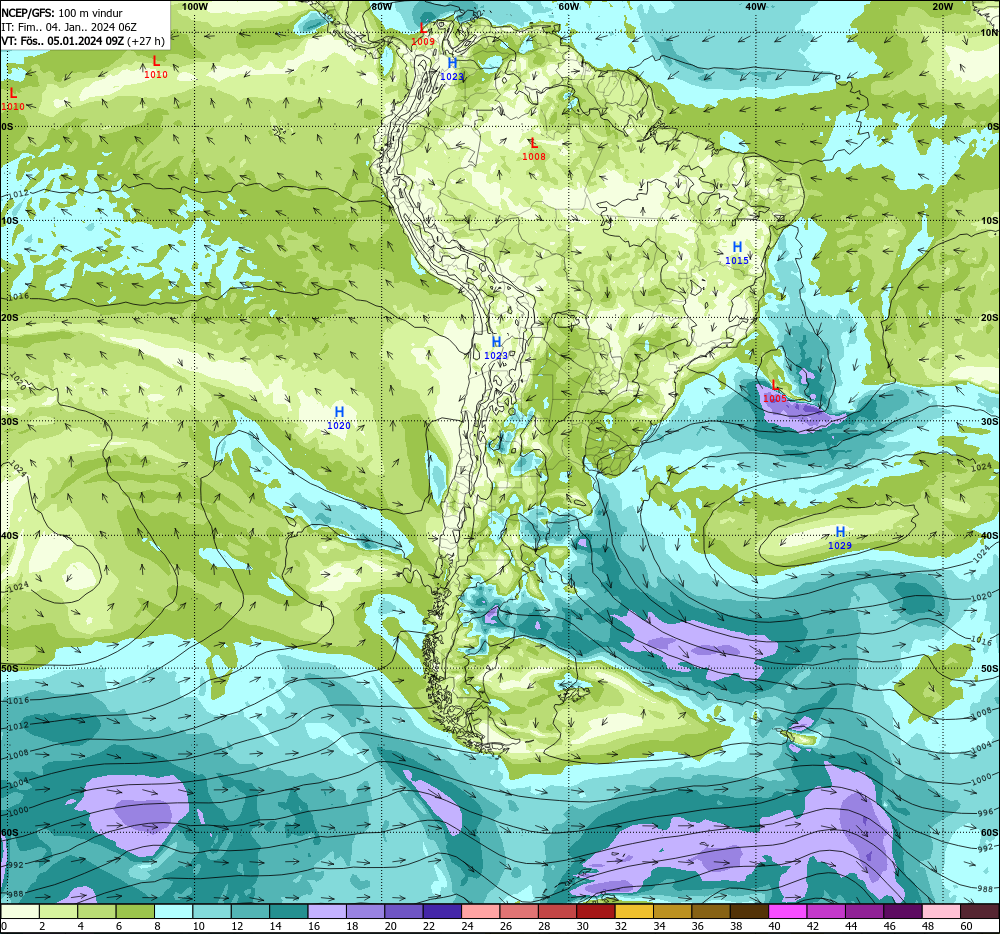
Task: Select the H 1029 high pressure marker
Action: (x=840, y=538)
